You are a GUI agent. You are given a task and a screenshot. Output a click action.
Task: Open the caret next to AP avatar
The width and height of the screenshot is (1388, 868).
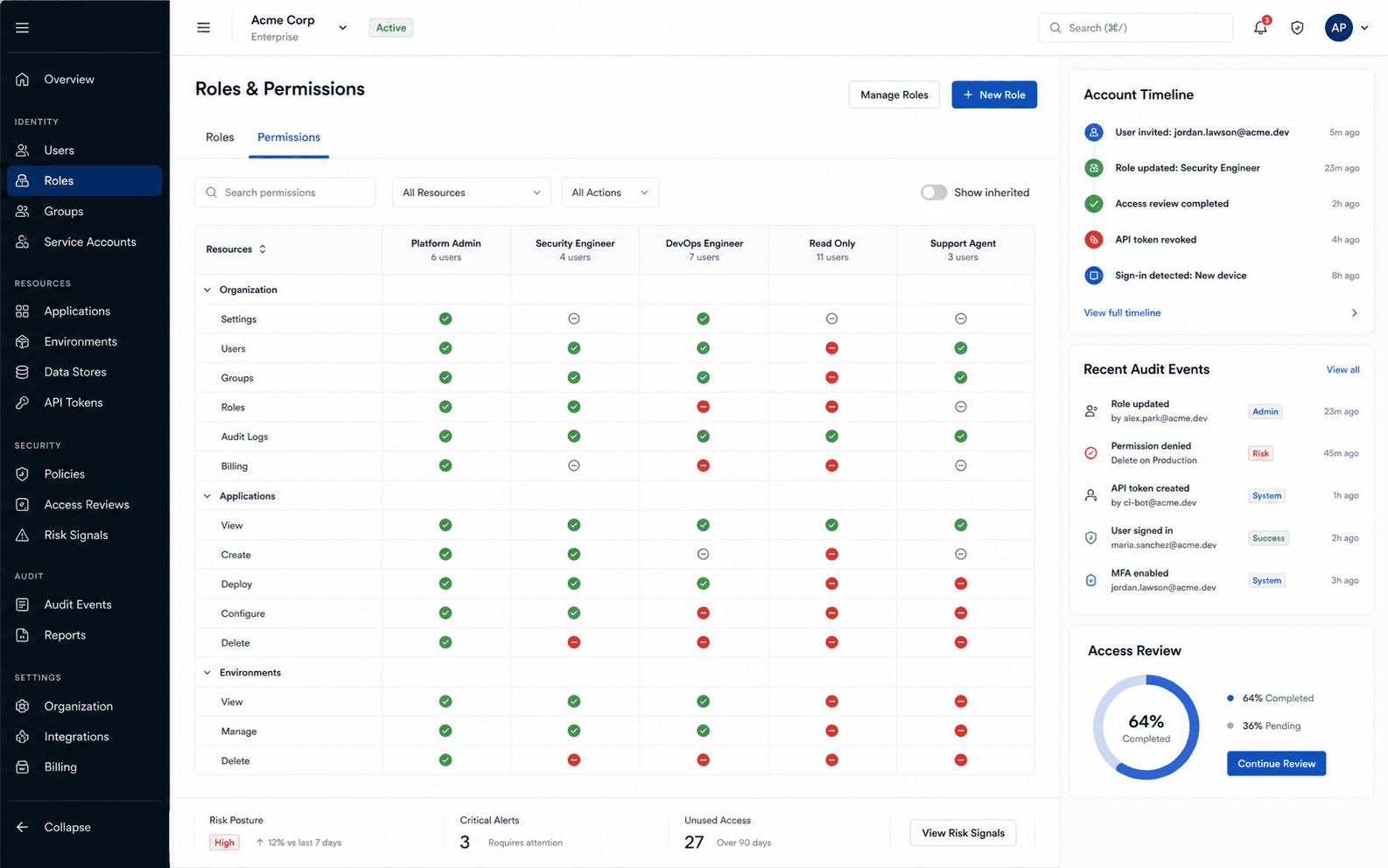coord(1364,28)
